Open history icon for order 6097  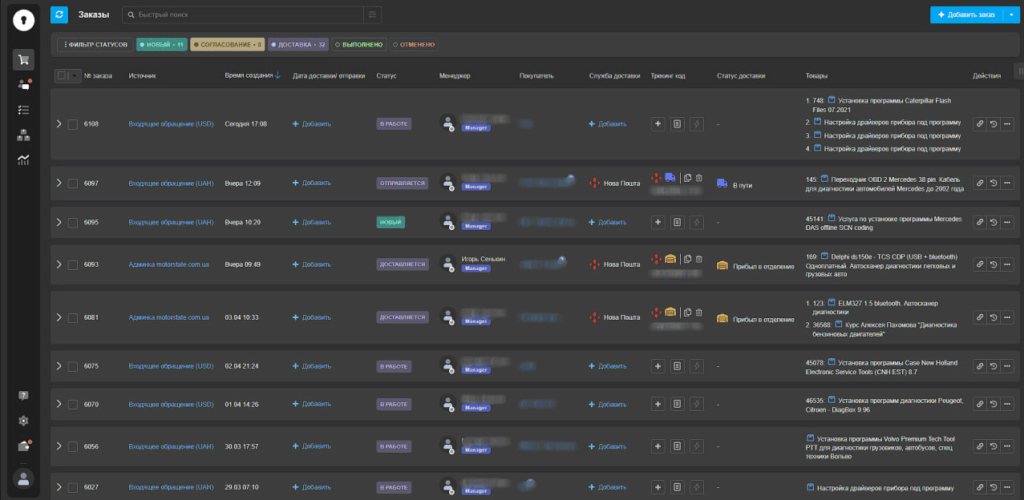point(993,183)
